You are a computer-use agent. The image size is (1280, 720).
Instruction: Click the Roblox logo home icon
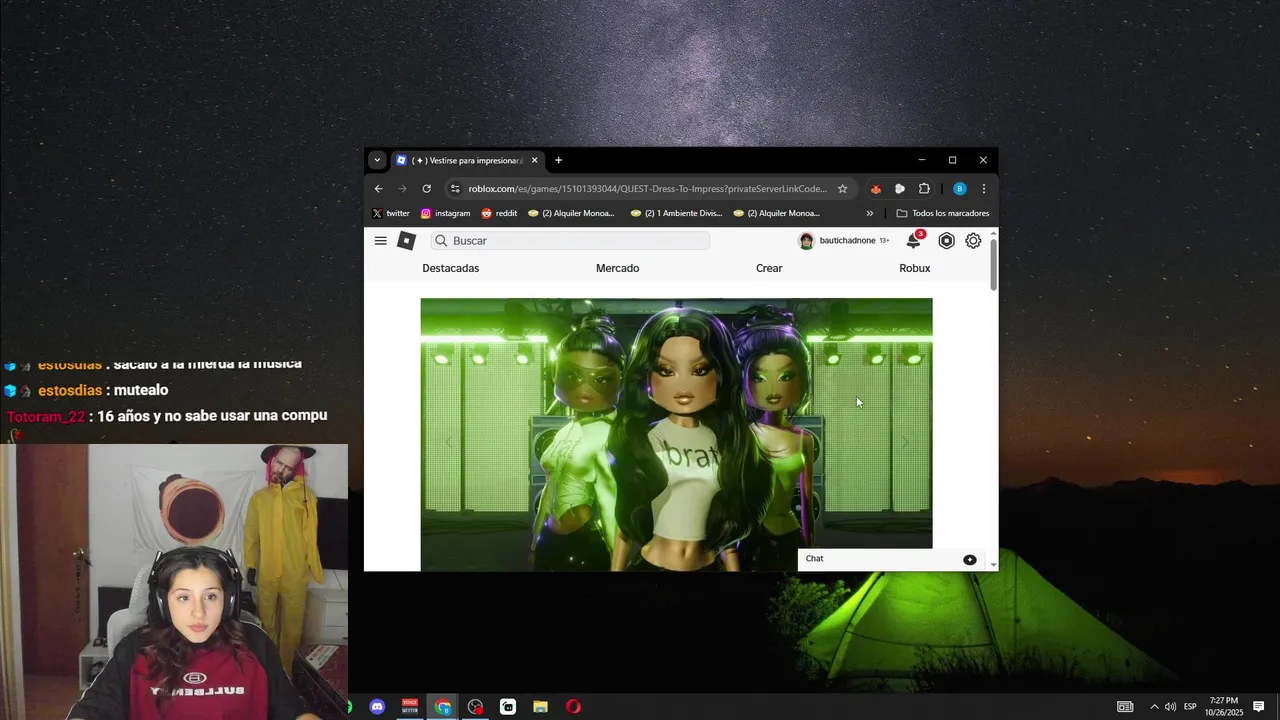click(x=406, y=241)
